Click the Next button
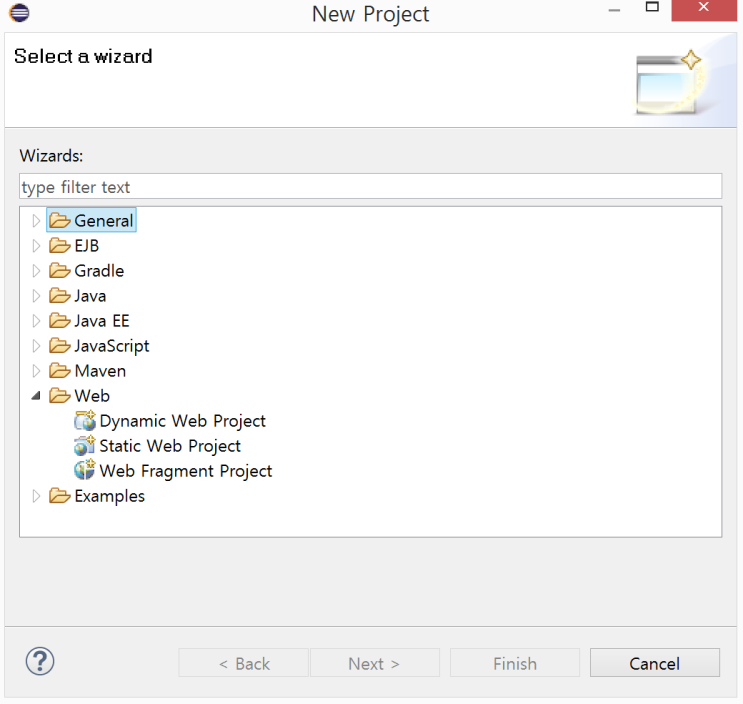This screenshot has height=704, width=743. coord(375,663)
